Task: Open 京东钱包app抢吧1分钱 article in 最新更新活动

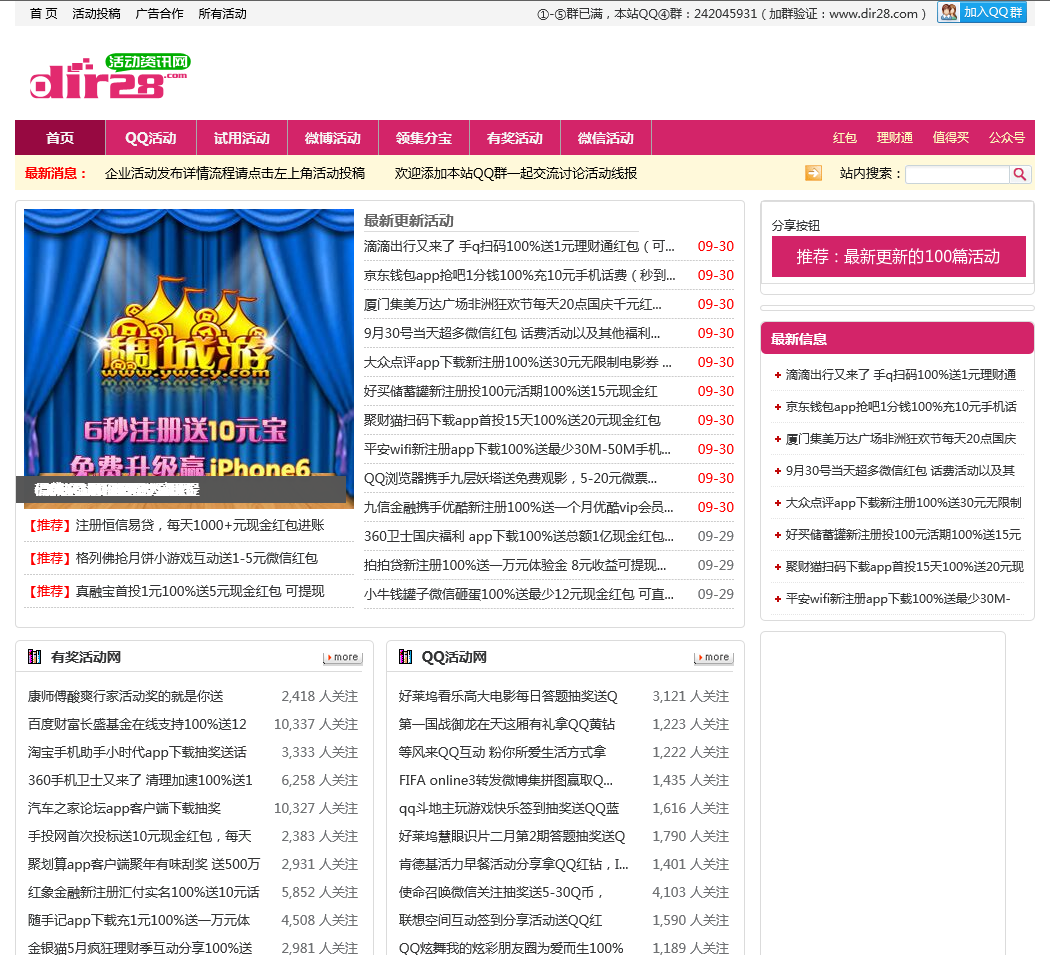Action: point(519,275)
